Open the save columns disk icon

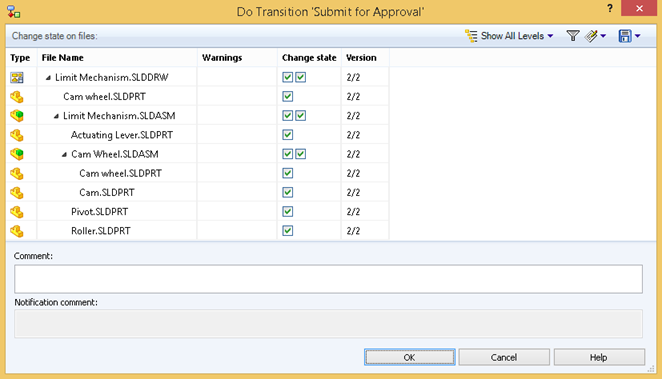click(625, 36)
